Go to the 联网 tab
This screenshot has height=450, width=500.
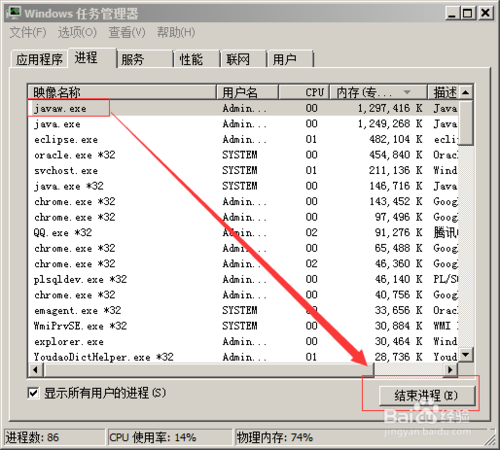pos(244,59)
